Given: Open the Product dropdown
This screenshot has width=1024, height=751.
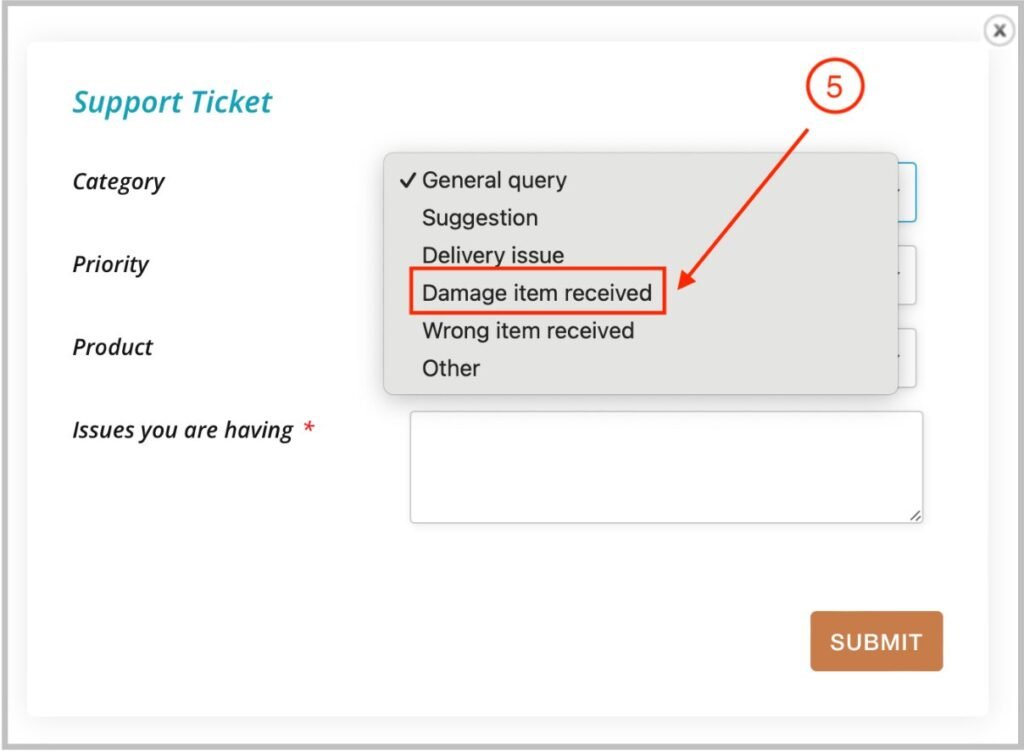Looking at the screenshot, I should [906, 358].
